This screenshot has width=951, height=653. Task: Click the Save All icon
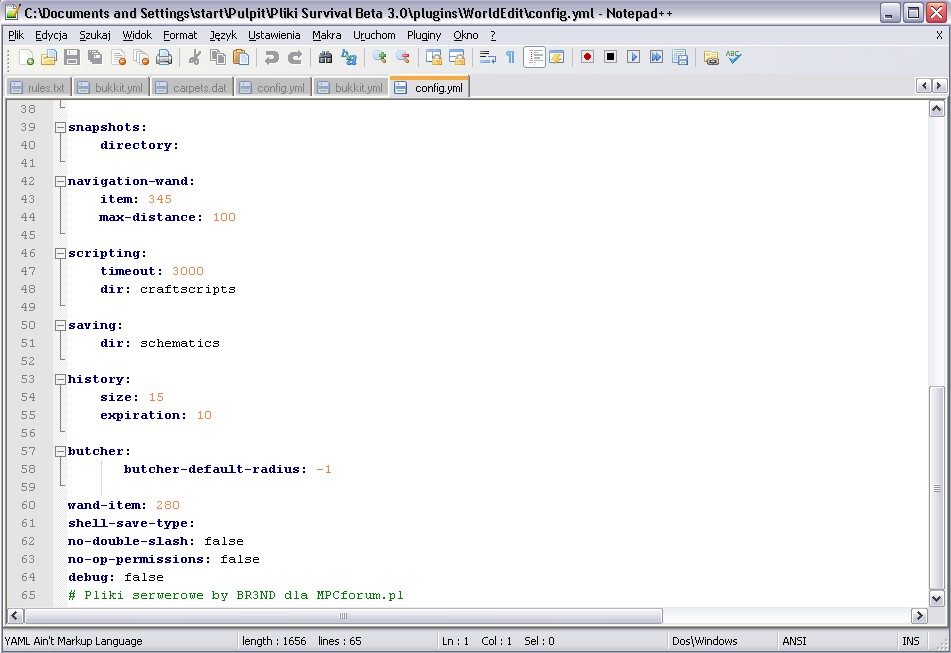click(95, 58)
